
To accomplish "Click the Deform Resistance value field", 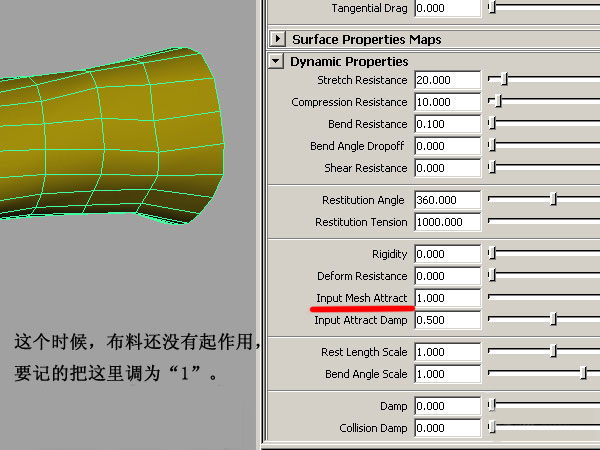I will click(447, 276).
